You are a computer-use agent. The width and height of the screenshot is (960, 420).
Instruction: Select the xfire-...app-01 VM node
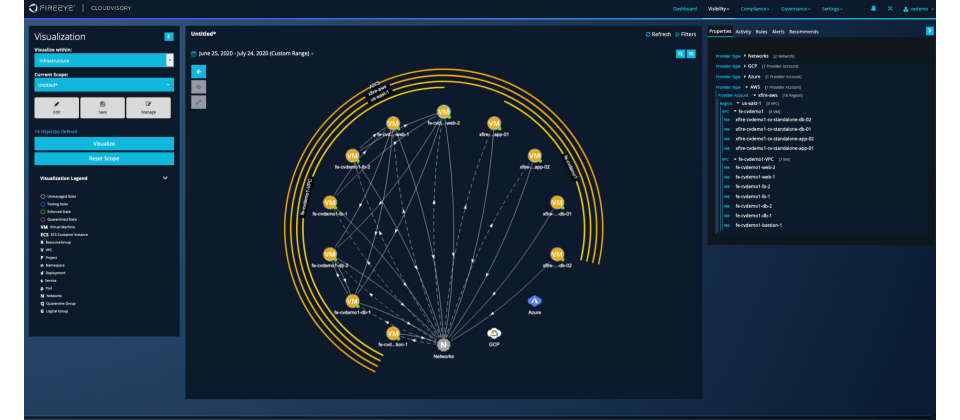coord(494,123)
